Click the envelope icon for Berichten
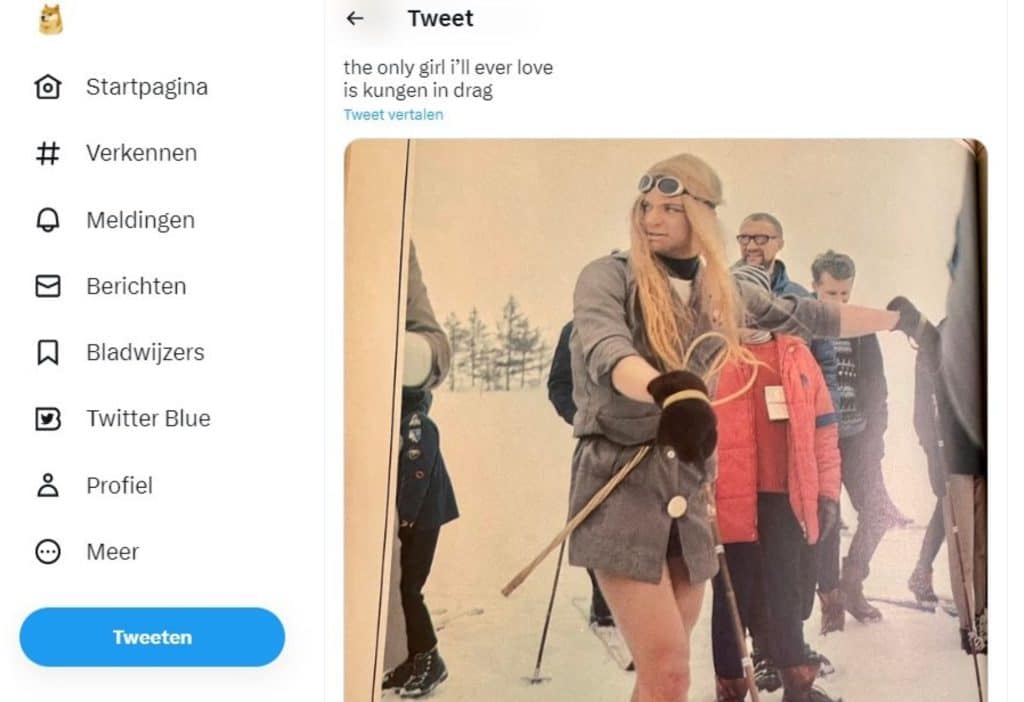Viewport: 1024px width, 702px height. (x=48, y=287)
